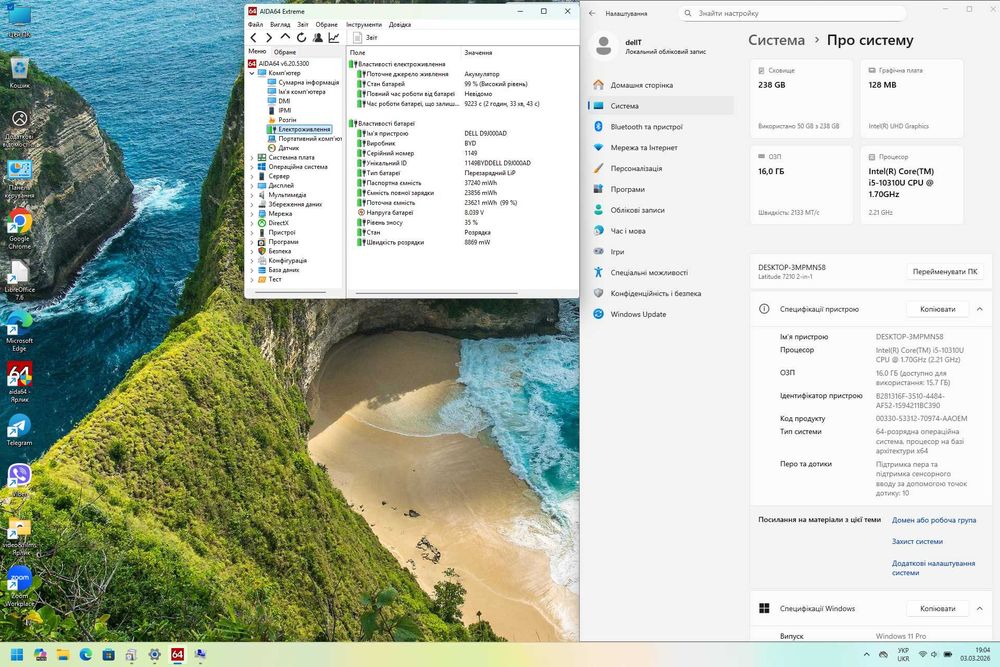Open Ігри settings page

pos(661,252)
